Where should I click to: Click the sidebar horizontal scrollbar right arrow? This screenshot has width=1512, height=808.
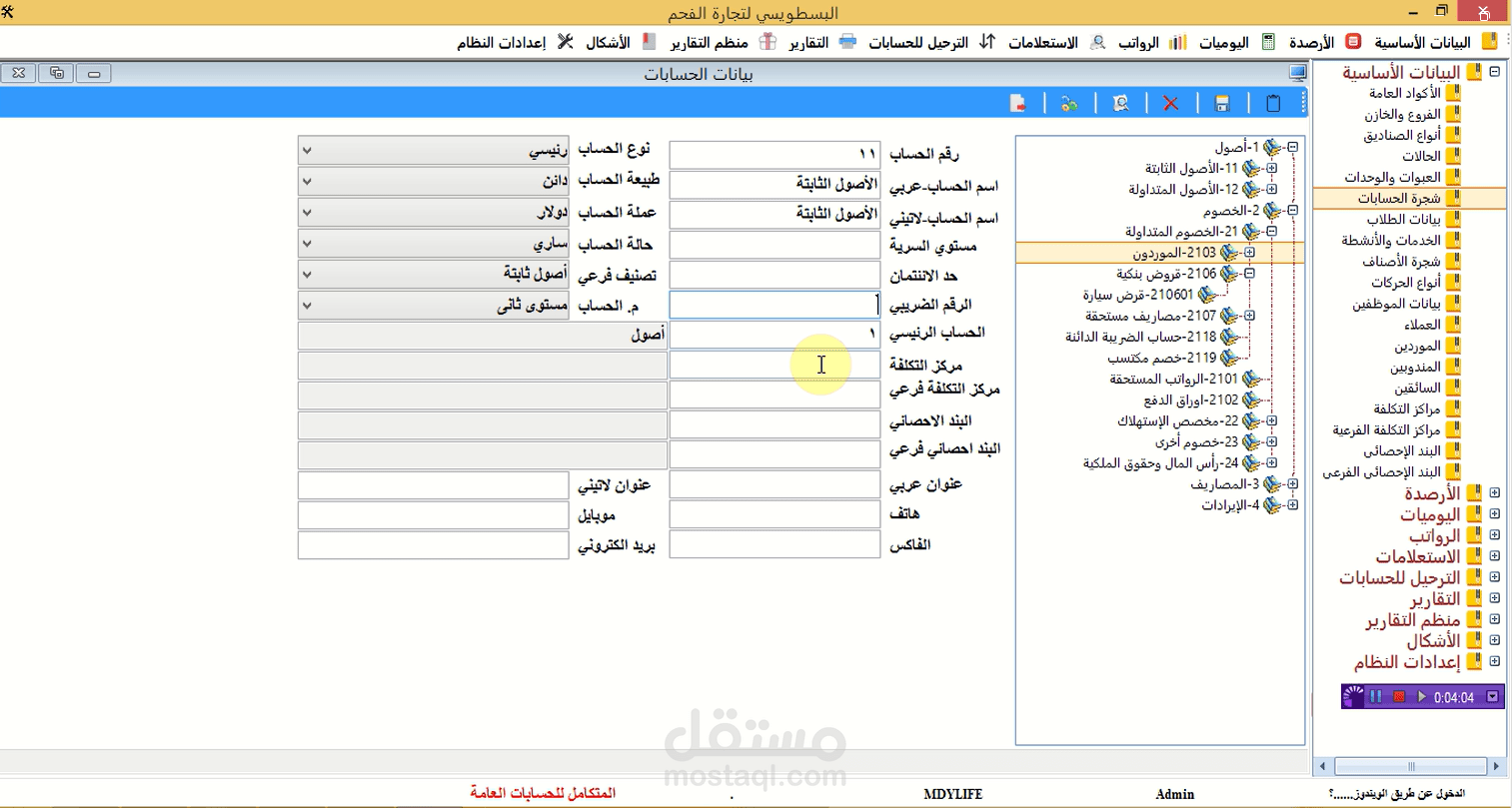(1496, 766)
